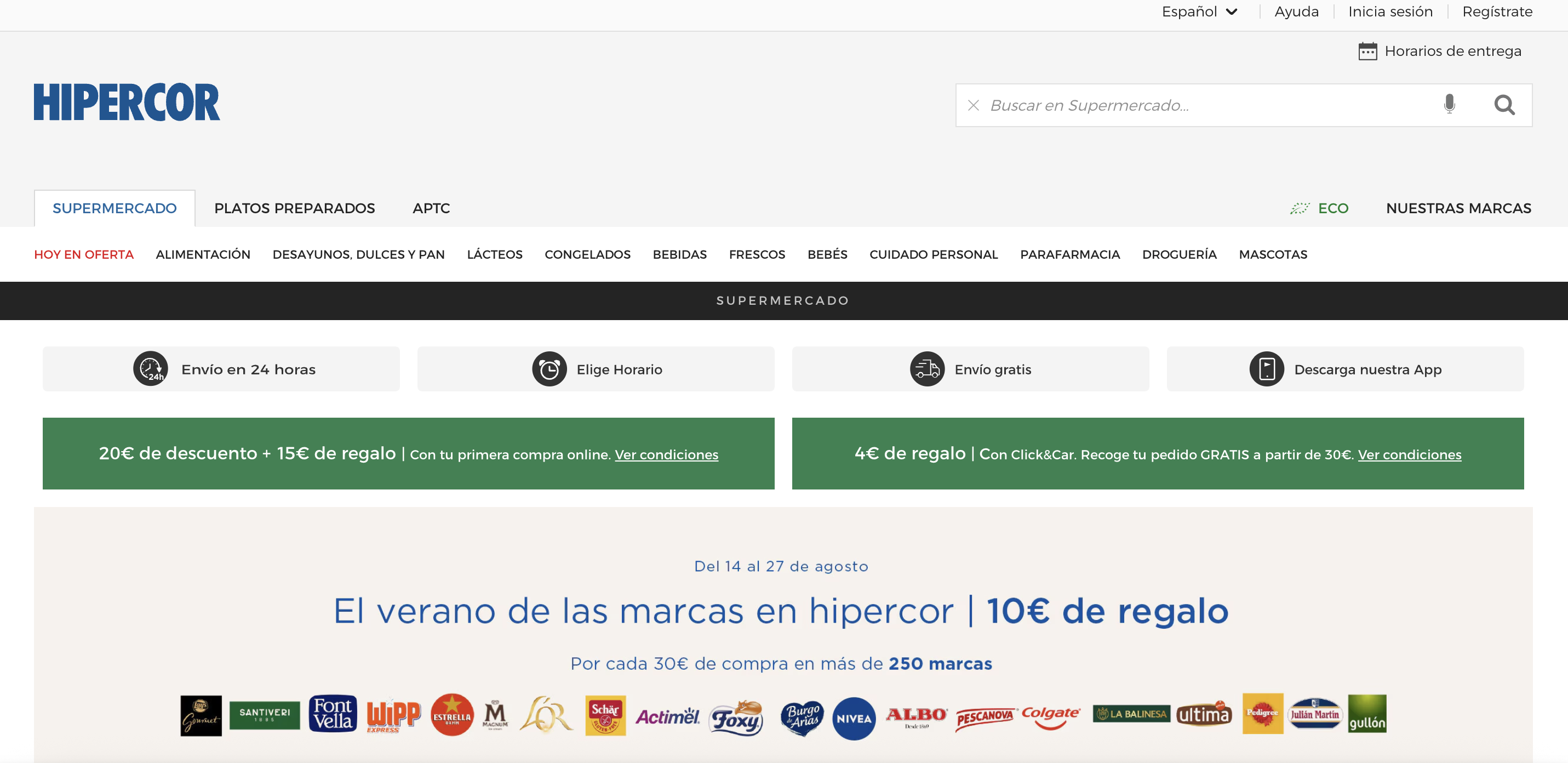Click the Envío gratis truck icon

coord(927,369)
